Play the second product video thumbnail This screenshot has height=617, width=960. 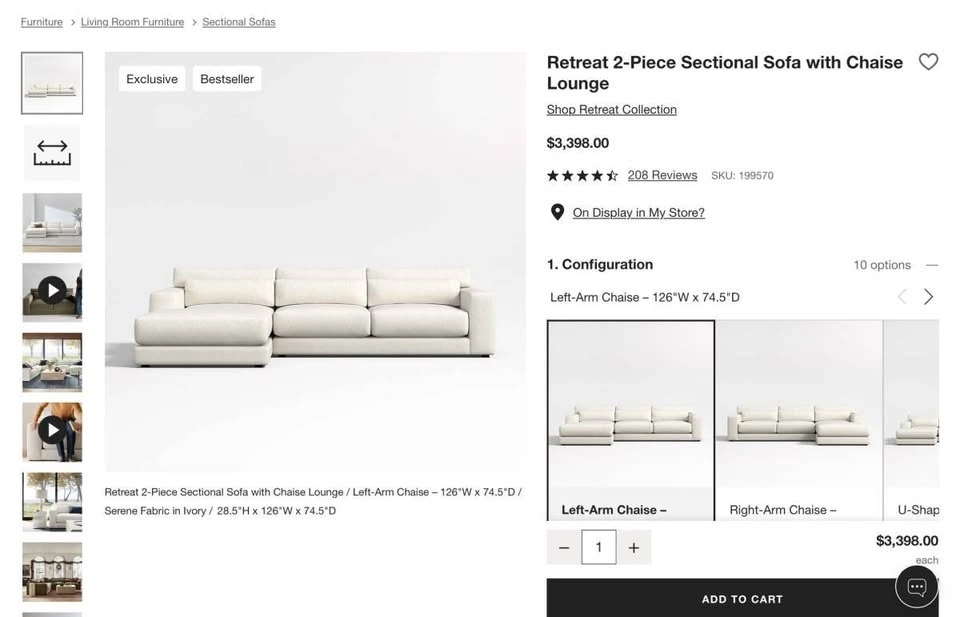coord(52,431)
